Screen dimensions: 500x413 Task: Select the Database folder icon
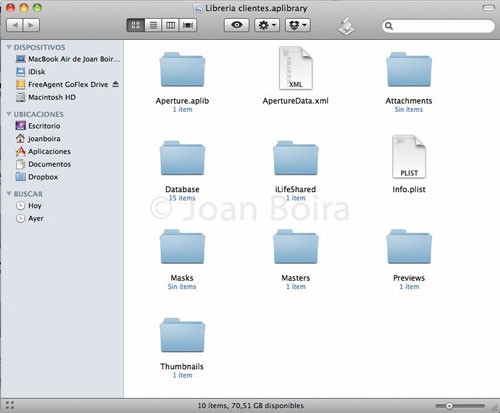182,158
